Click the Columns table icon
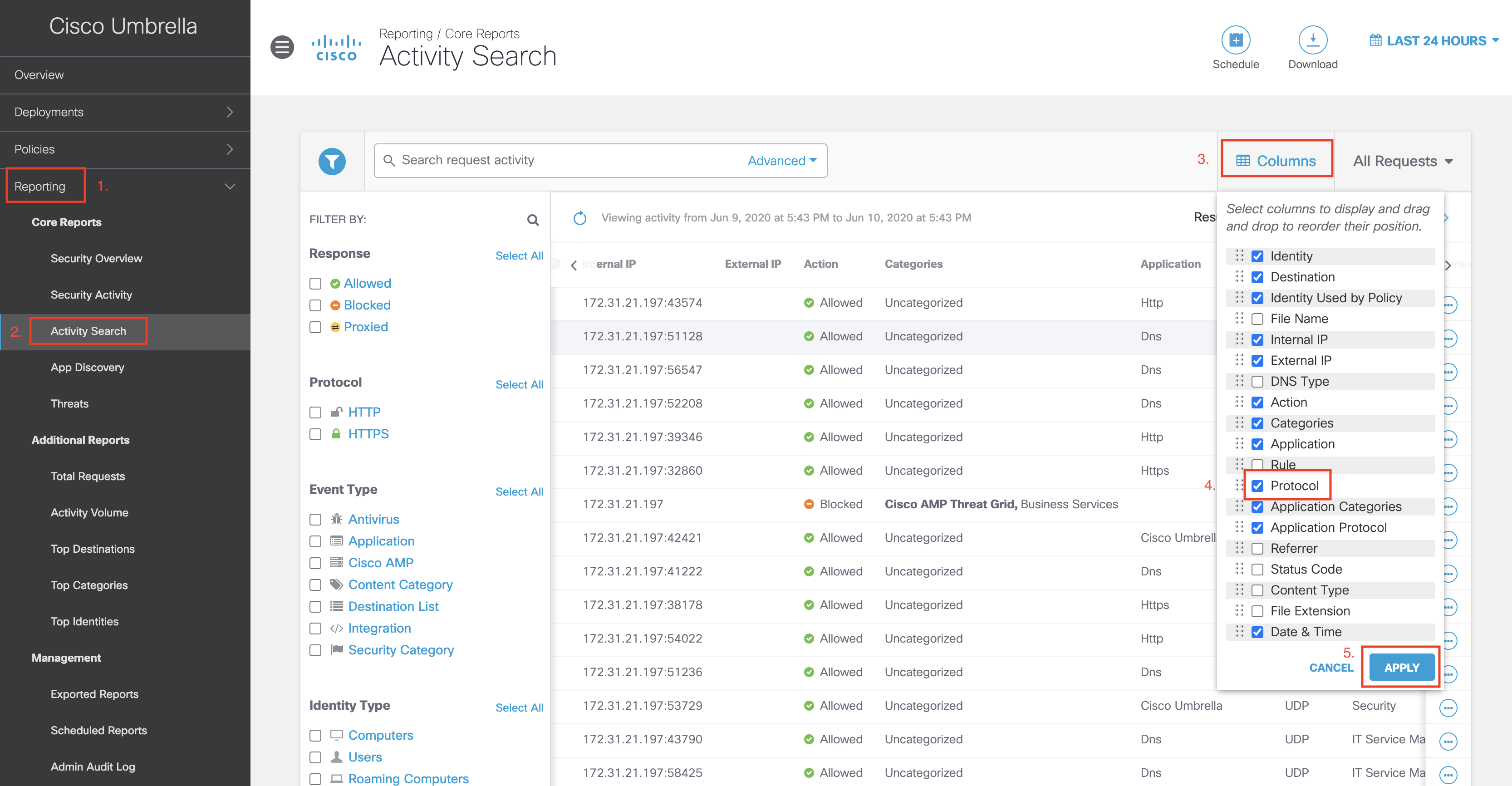Image resolution: width=1512 pixels, height=786 pixels. tap(1242, 161)
